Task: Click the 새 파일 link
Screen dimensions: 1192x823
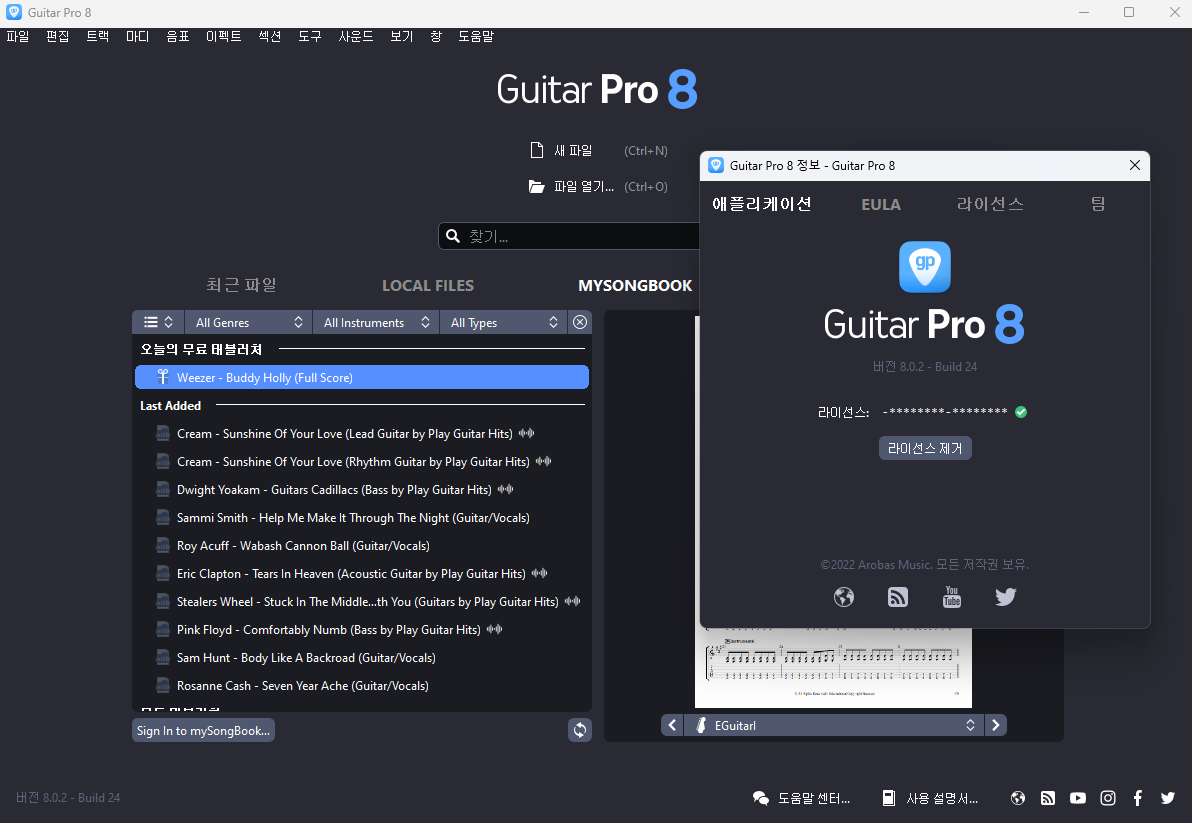Action: coord(573,150)
